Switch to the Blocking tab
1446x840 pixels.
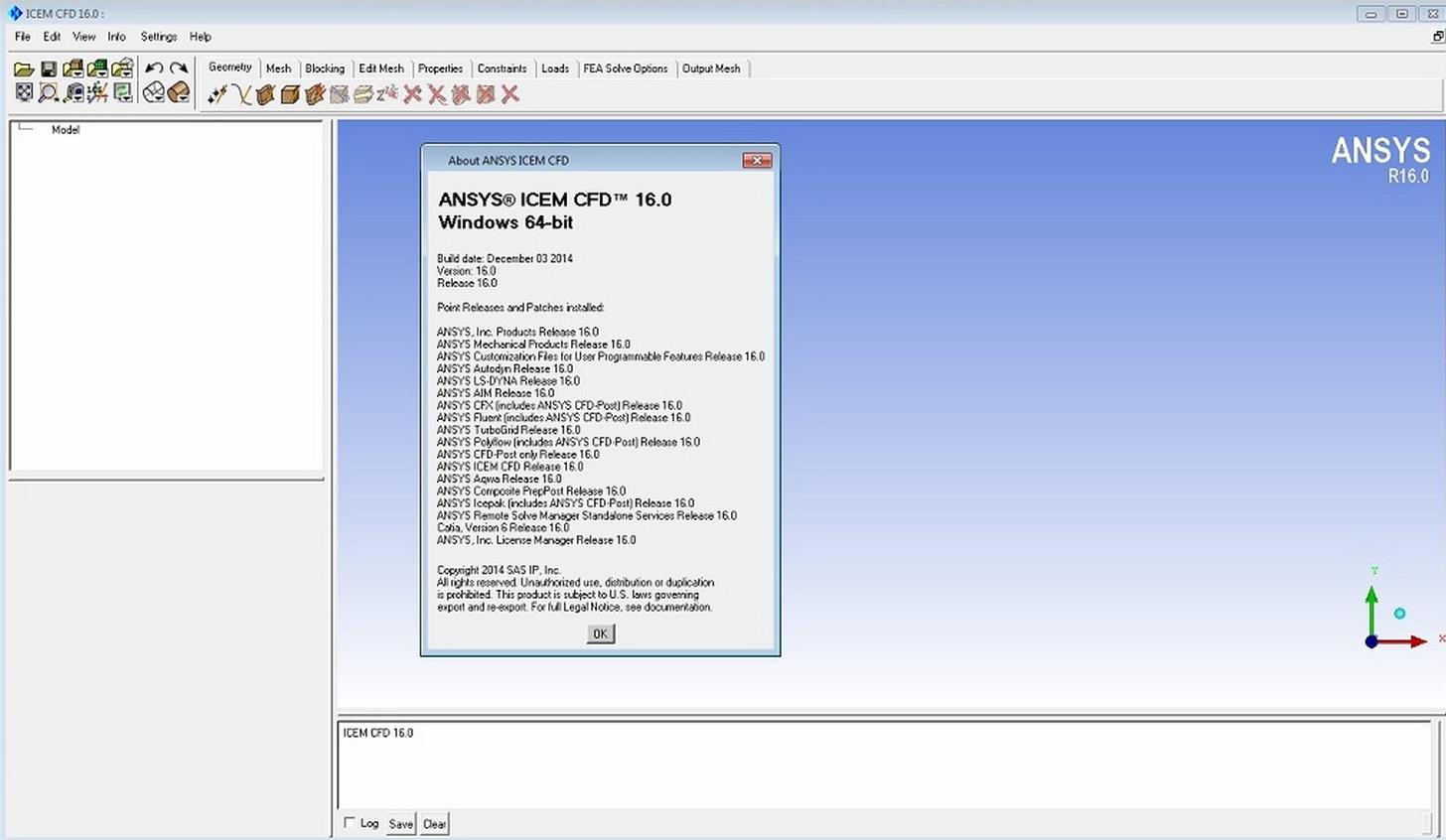tap(325, 68)
